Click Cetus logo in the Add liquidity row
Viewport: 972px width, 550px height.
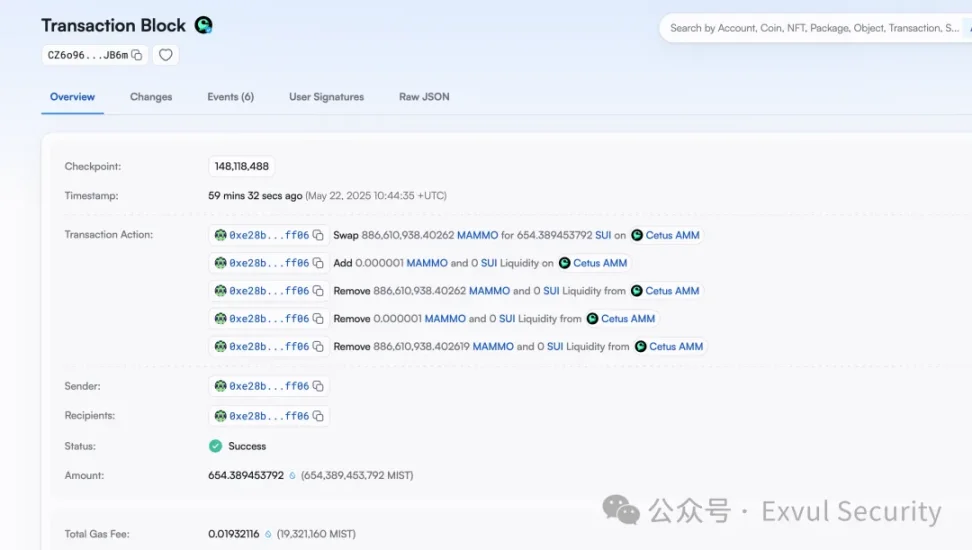click(564, 263)
